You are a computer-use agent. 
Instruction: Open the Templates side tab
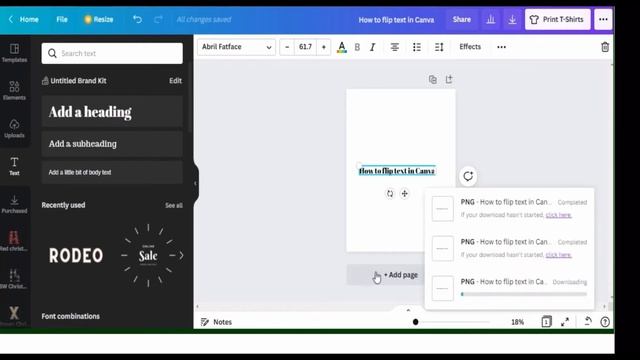14,53
